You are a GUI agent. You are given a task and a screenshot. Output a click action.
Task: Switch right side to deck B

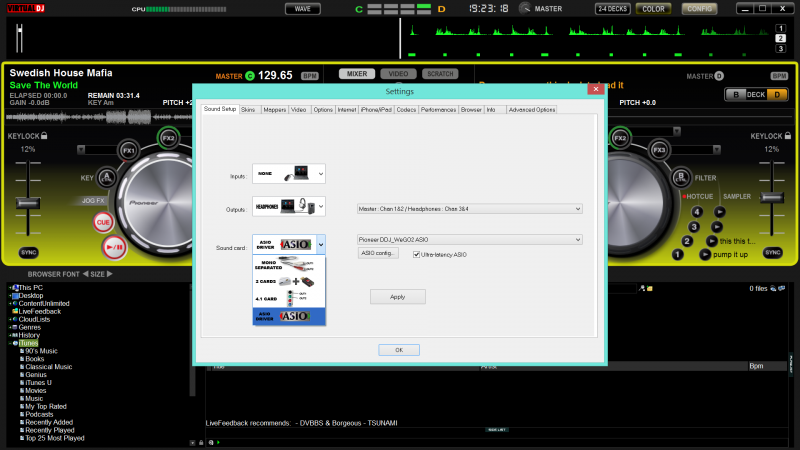tap(736, 94)
